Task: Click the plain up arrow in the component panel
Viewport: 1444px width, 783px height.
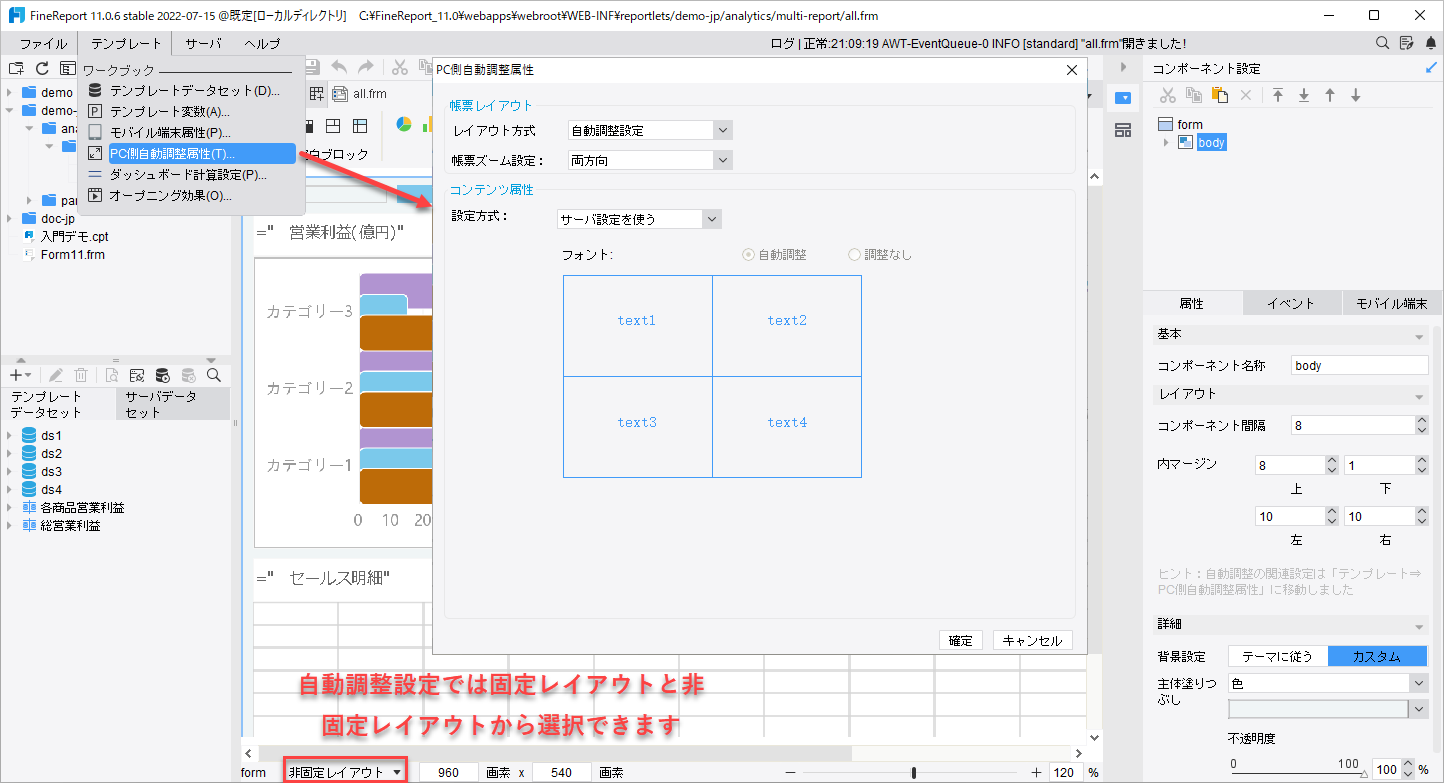Action: point(1330,95)
